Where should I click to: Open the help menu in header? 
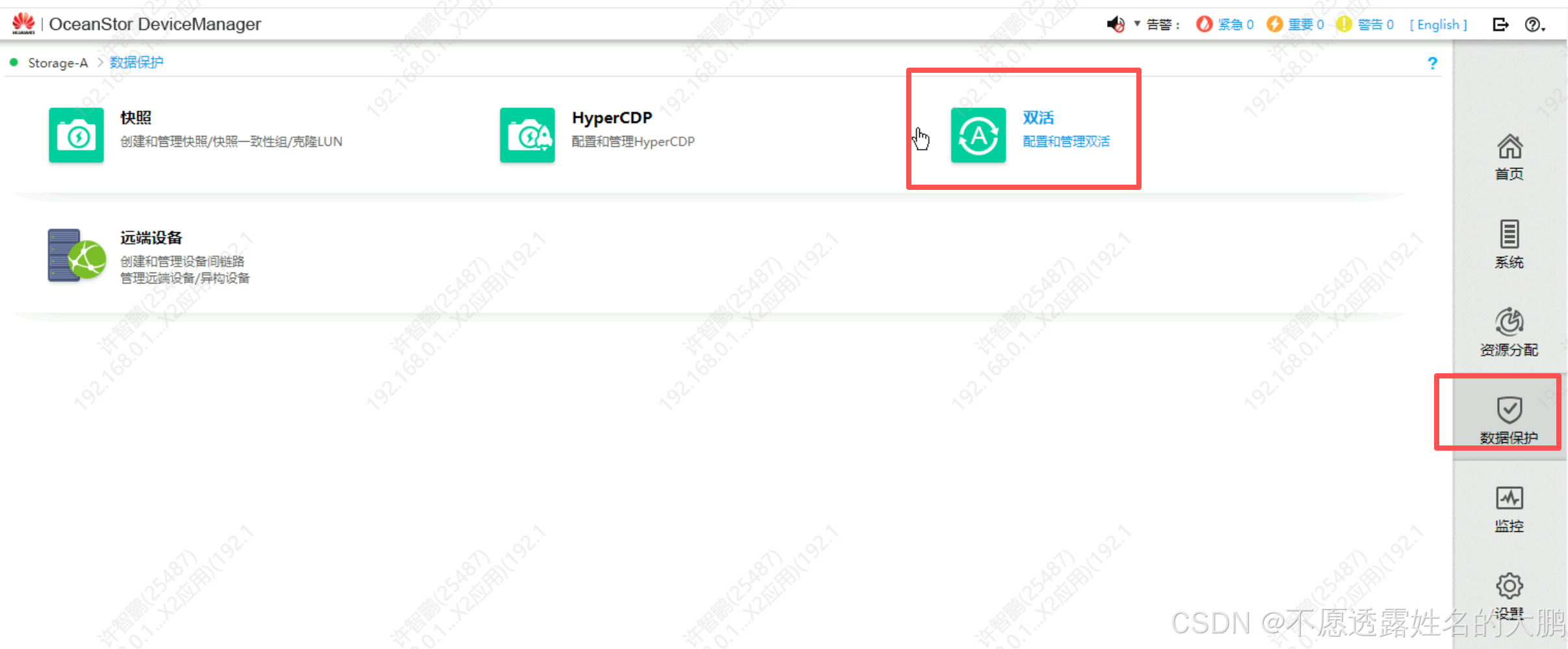point(1535,25)
